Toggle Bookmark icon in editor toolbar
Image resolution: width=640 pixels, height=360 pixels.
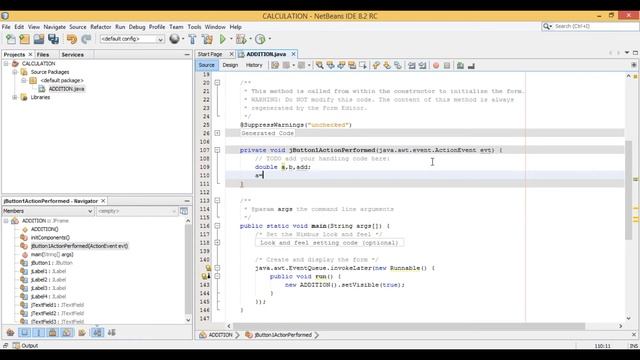click(398, 65)
